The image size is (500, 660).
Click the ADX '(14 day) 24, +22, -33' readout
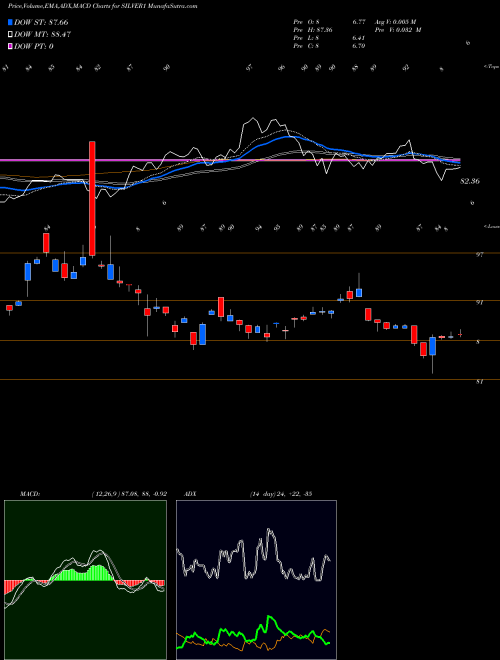(x=280, y=494)
